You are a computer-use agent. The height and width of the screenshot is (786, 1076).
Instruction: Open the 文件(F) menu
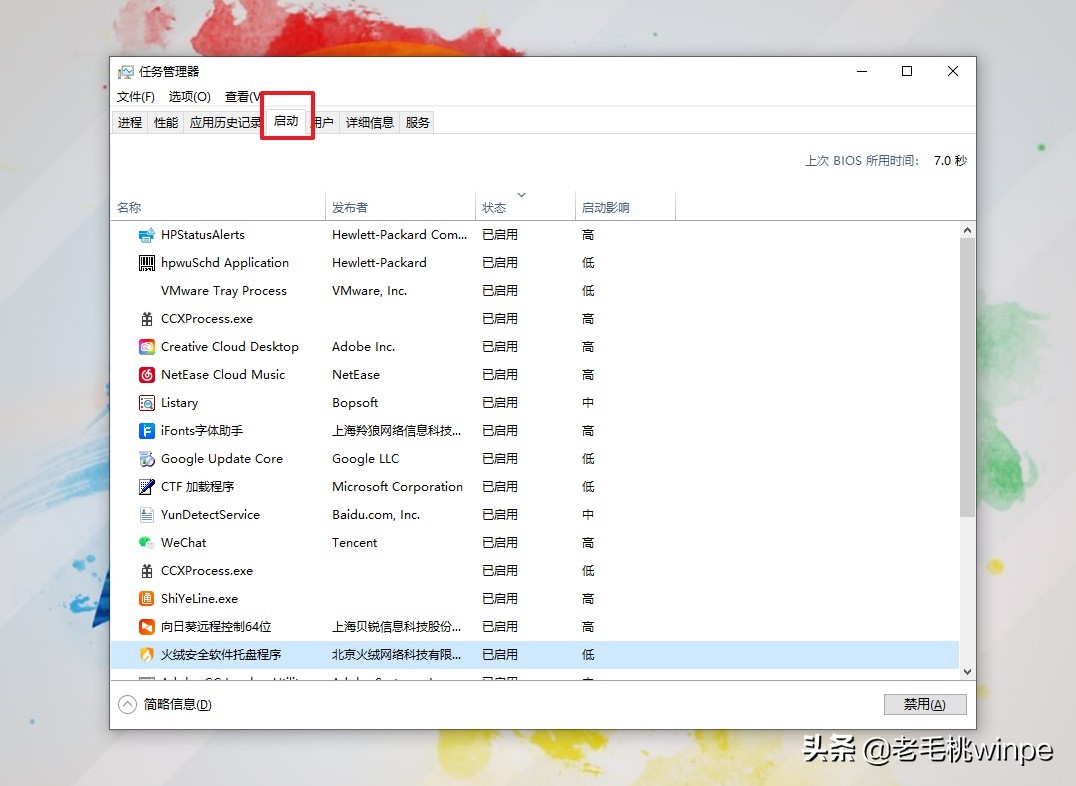pos(135,97)
